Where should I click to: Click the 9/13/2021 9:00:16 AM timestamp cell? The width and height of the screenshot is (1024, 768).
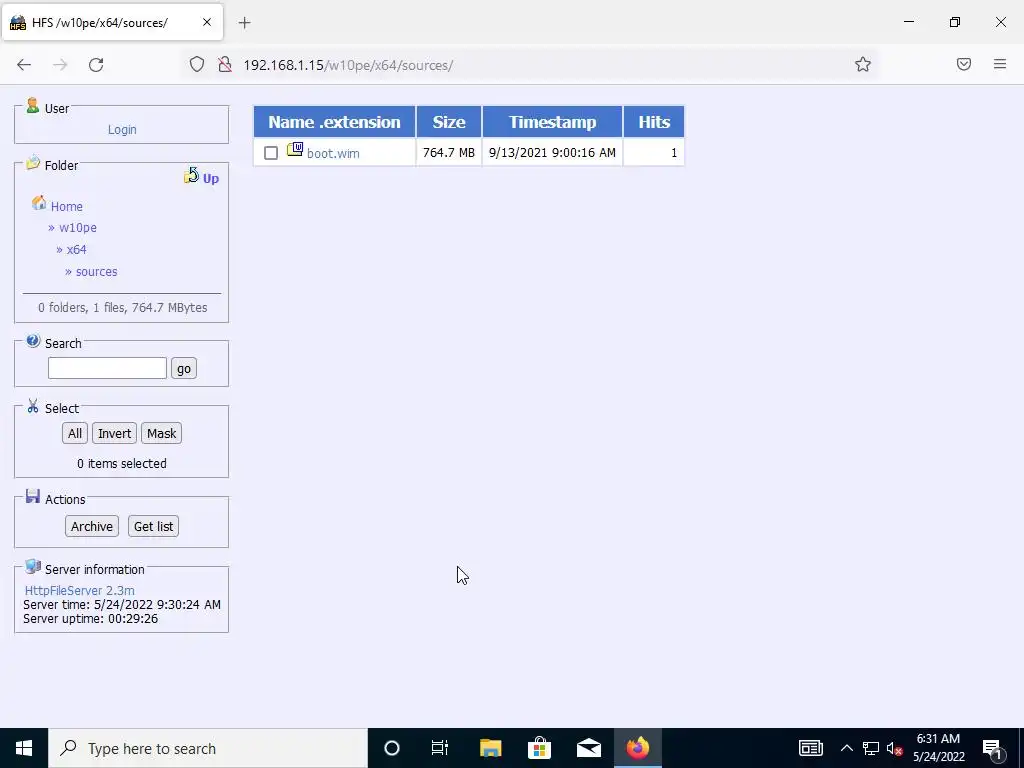tap(552, 153)
